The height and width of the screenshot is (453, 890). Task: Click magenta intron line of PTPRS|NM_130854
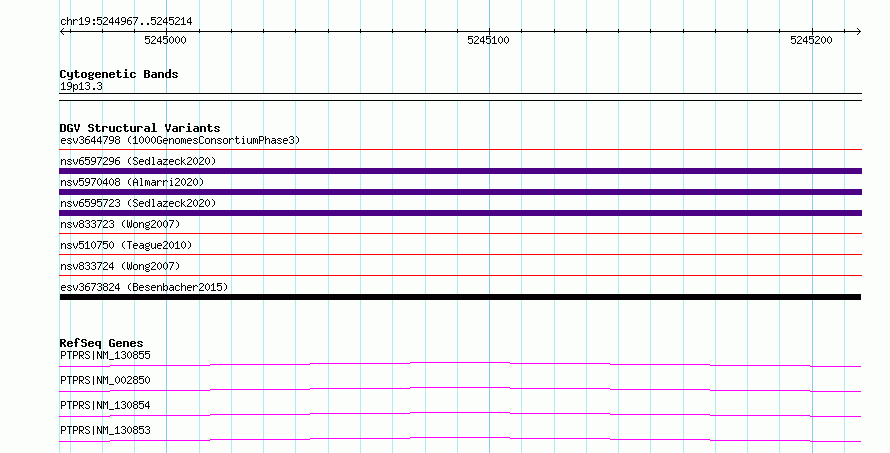[460, 414]
